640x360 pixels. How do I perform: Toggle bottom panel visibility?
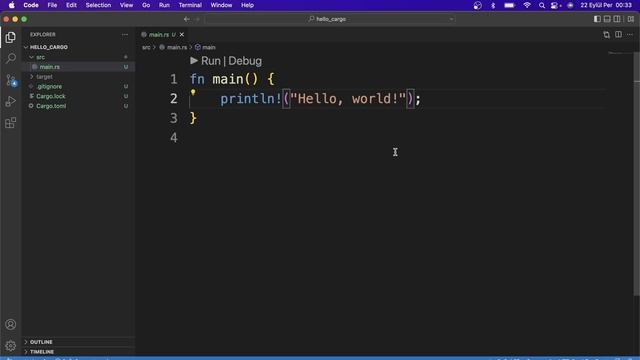tap(607, 19)
